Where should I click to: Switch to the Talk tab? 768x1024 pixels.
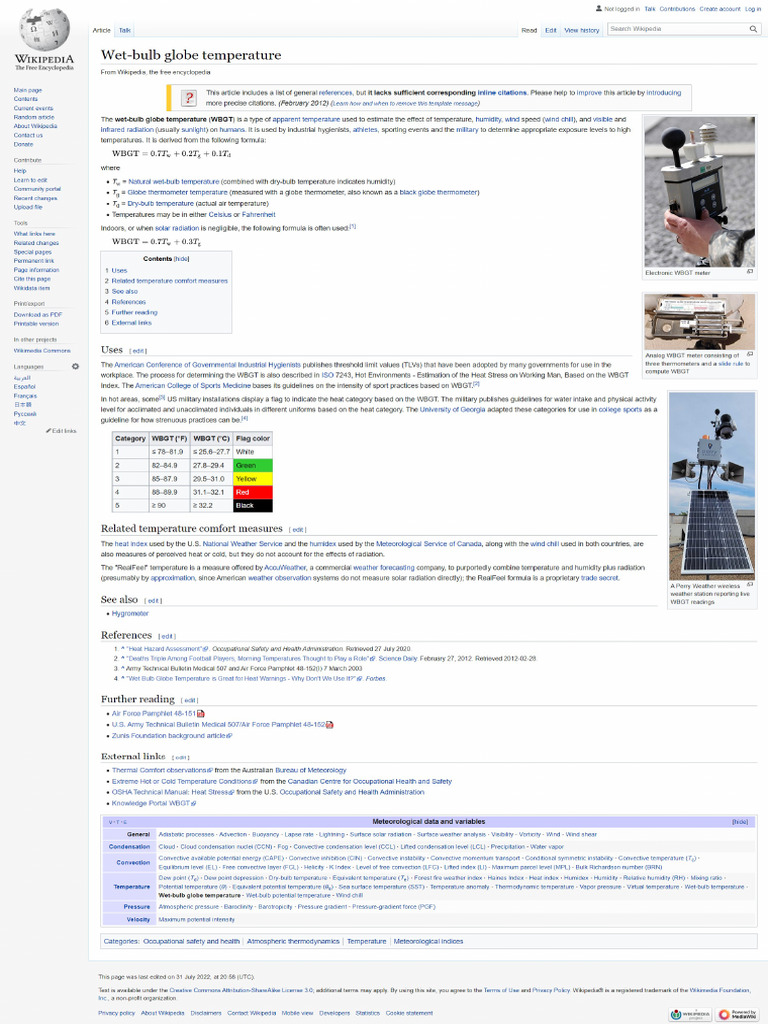click(x=125, y=30)
